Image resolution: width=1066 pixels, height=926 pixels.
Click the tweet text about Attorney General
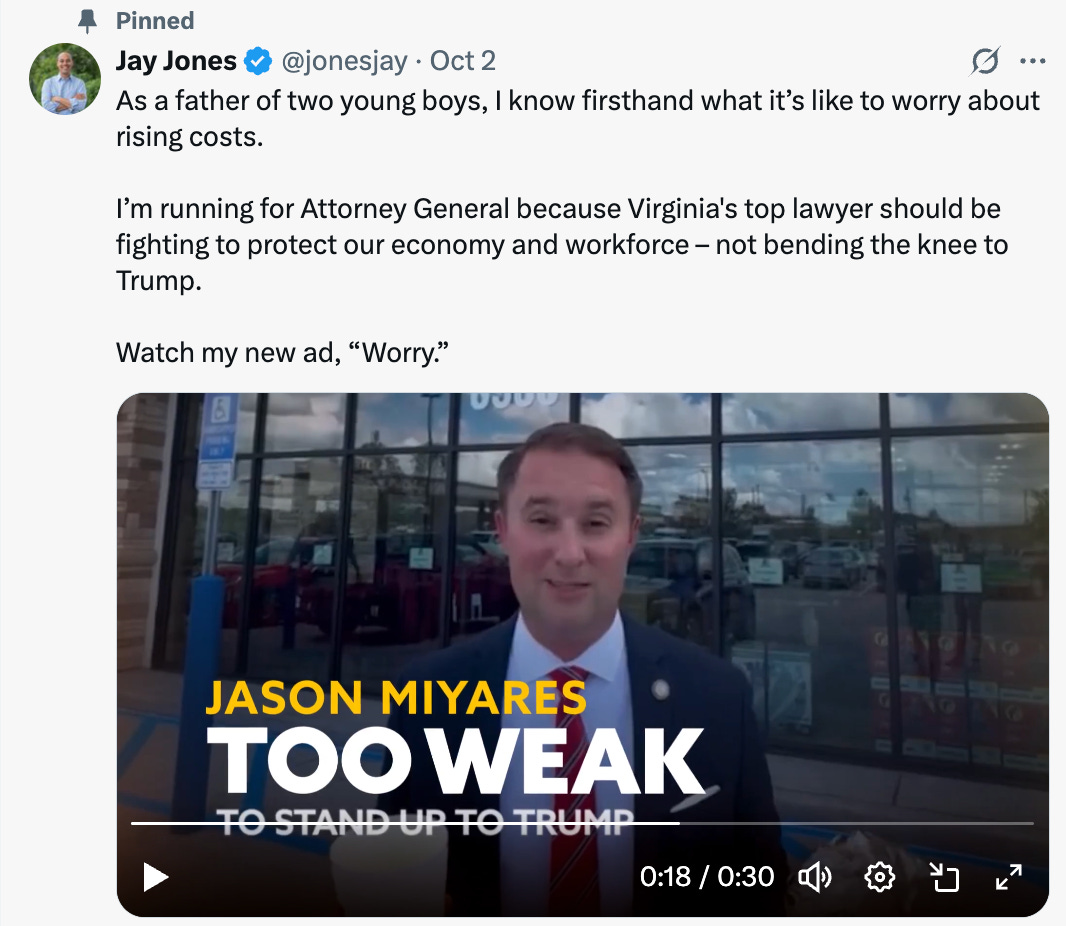[x=562, y=245]
